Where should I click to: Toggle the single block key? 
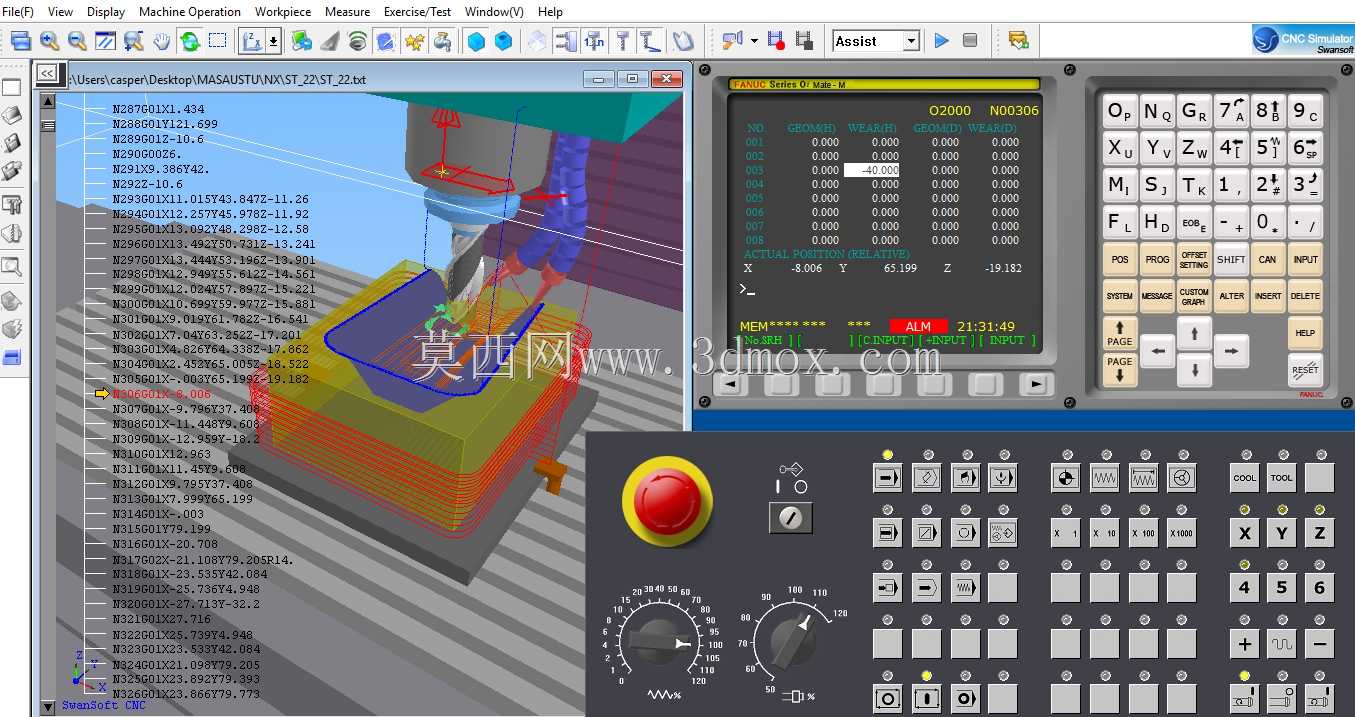[x=887, y=533]
